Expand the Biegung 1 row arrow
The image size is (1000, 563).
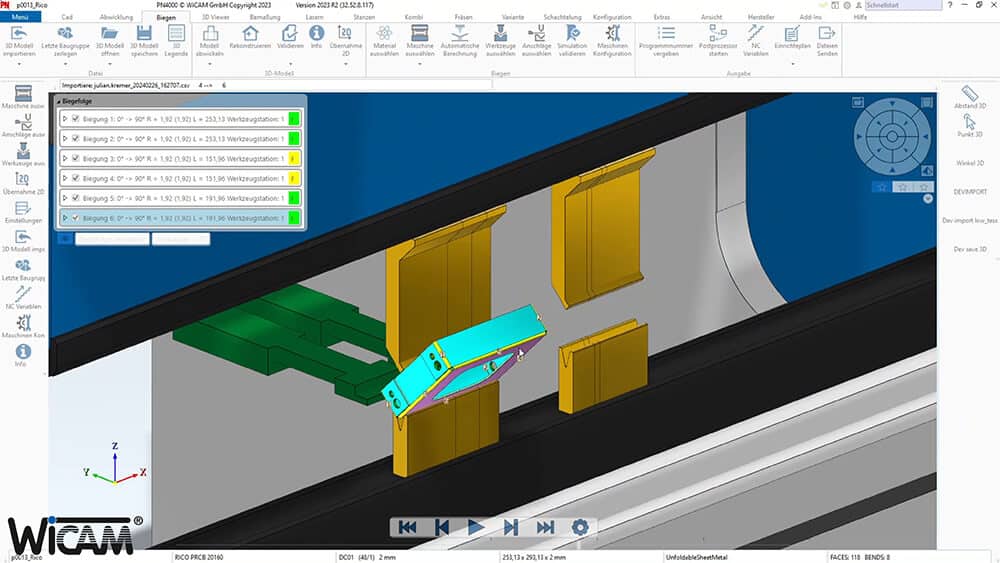tap(65, 119)
